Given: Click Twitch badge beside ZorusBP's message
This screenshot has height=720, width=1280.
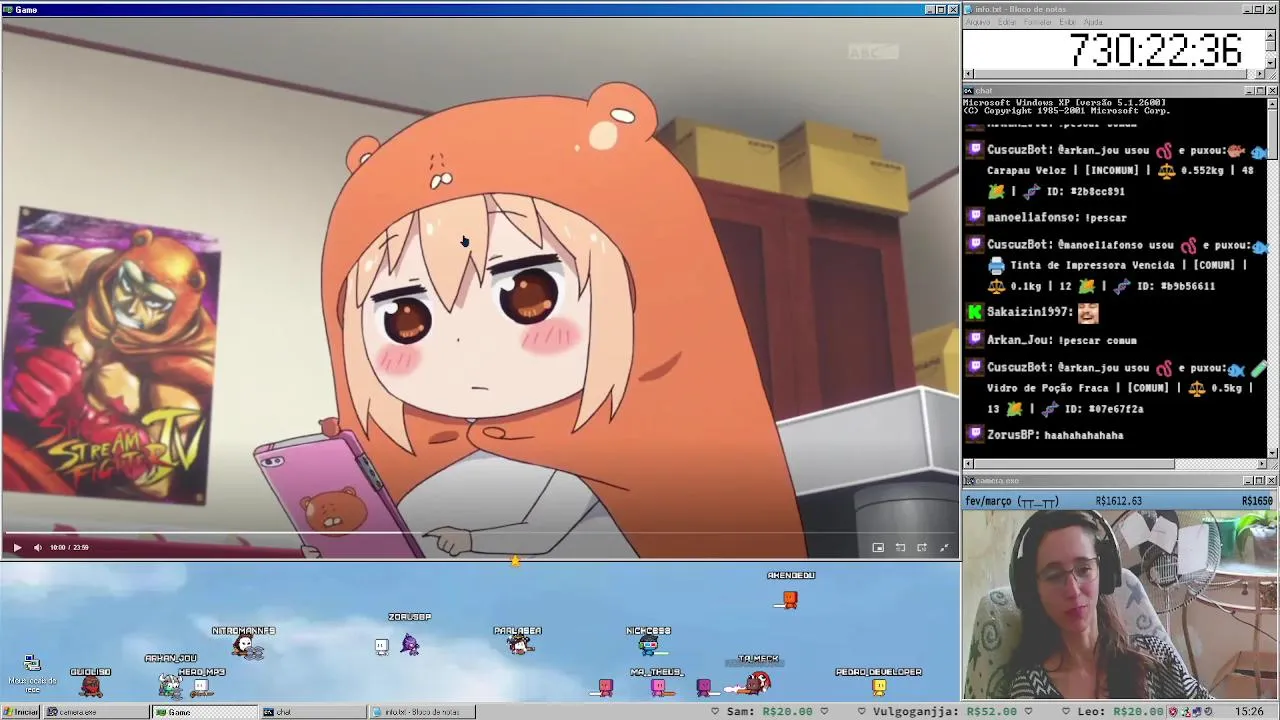Looking at the screenshot, I should coord(975,435).
